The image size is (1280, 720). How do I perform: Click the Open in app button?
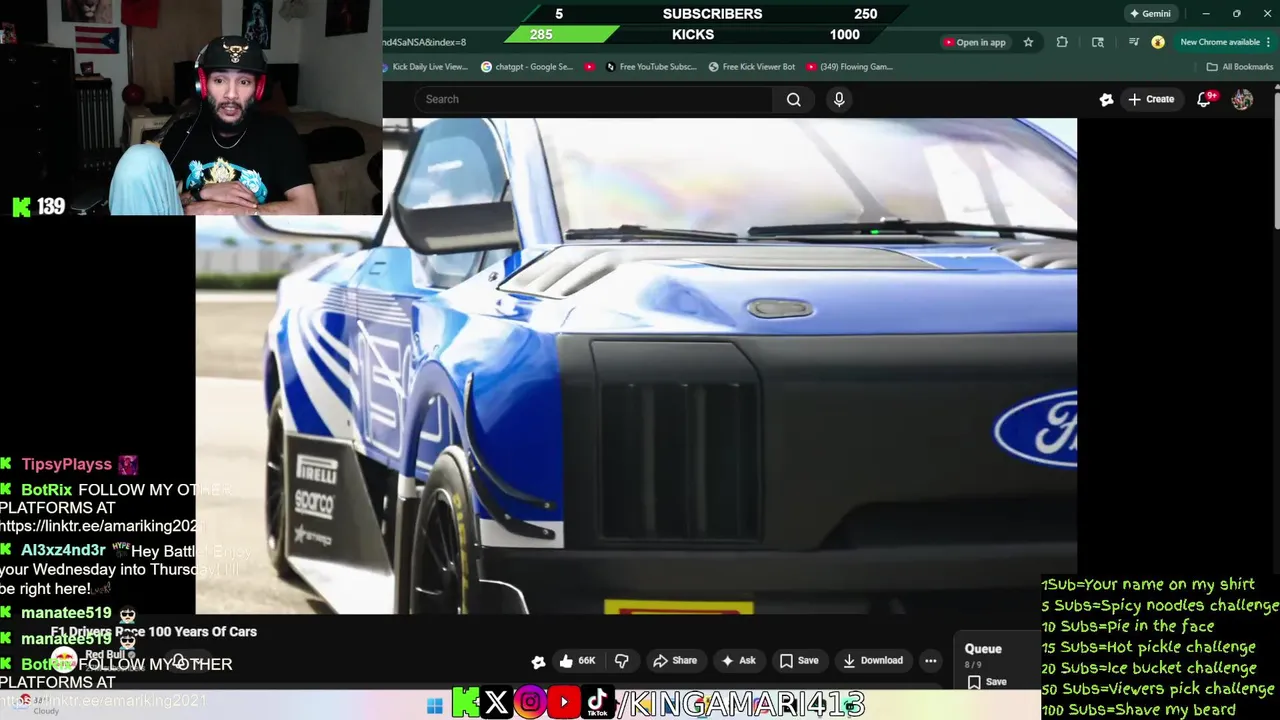click(974, 42)
